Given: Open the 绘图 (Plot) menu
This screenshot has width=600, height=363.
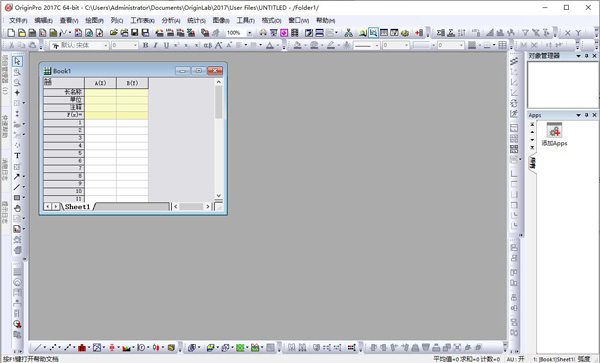Looking at the screenshot, I should point(94,21).
